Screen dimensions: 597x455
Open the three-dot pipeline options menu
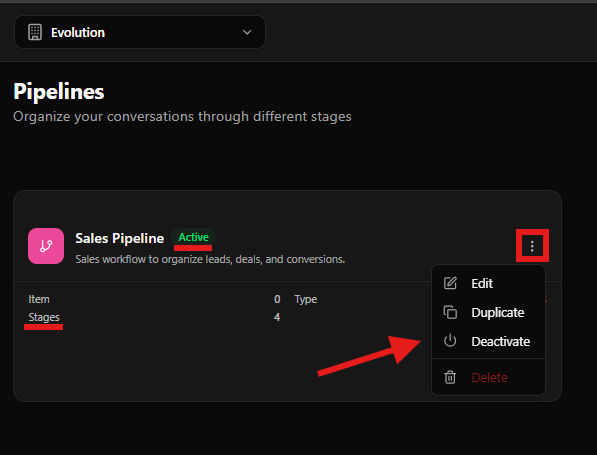click(x=532, y=246)
